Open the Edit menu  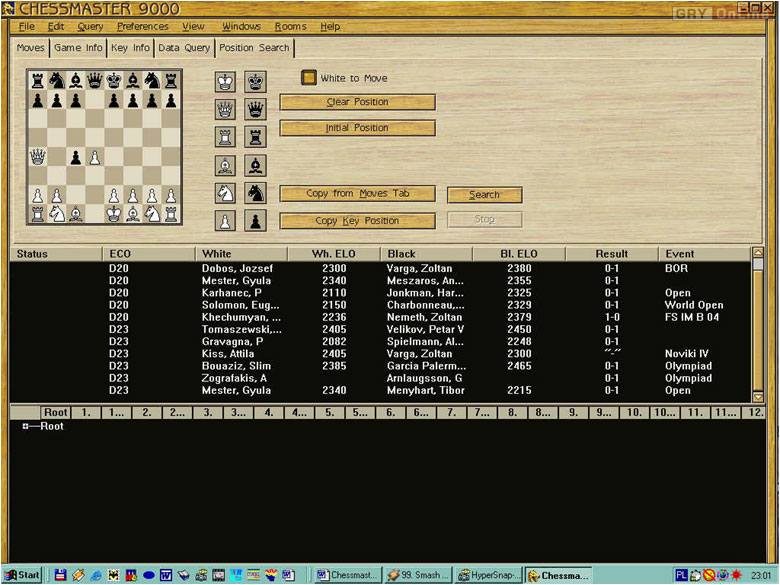(56, 26)
